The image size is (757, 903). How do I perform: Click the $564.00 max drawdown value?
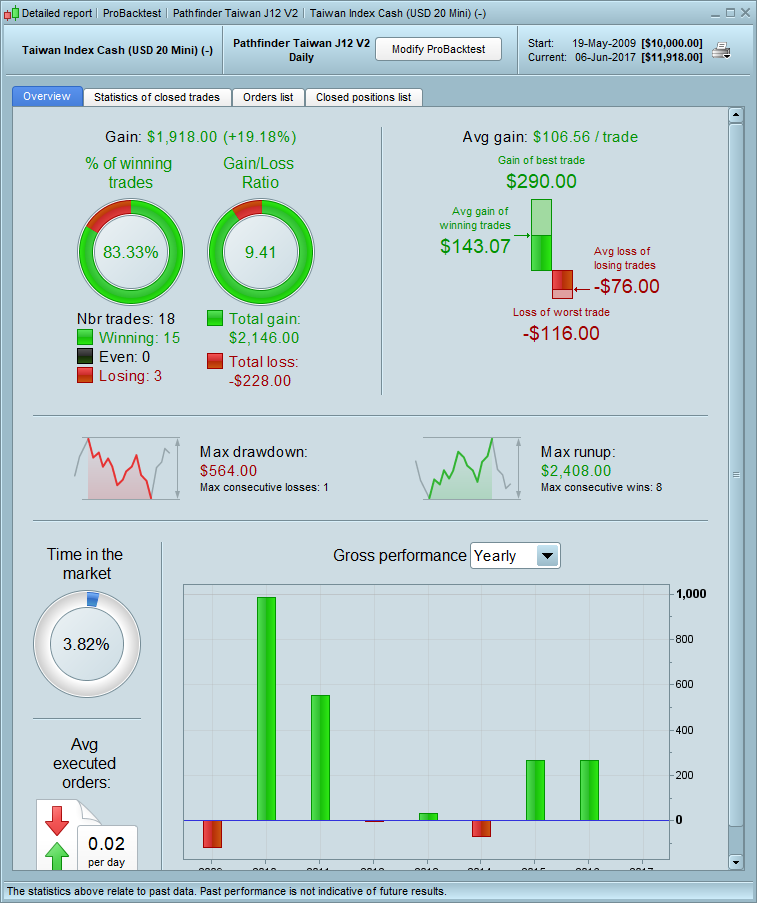click(229, 471)
